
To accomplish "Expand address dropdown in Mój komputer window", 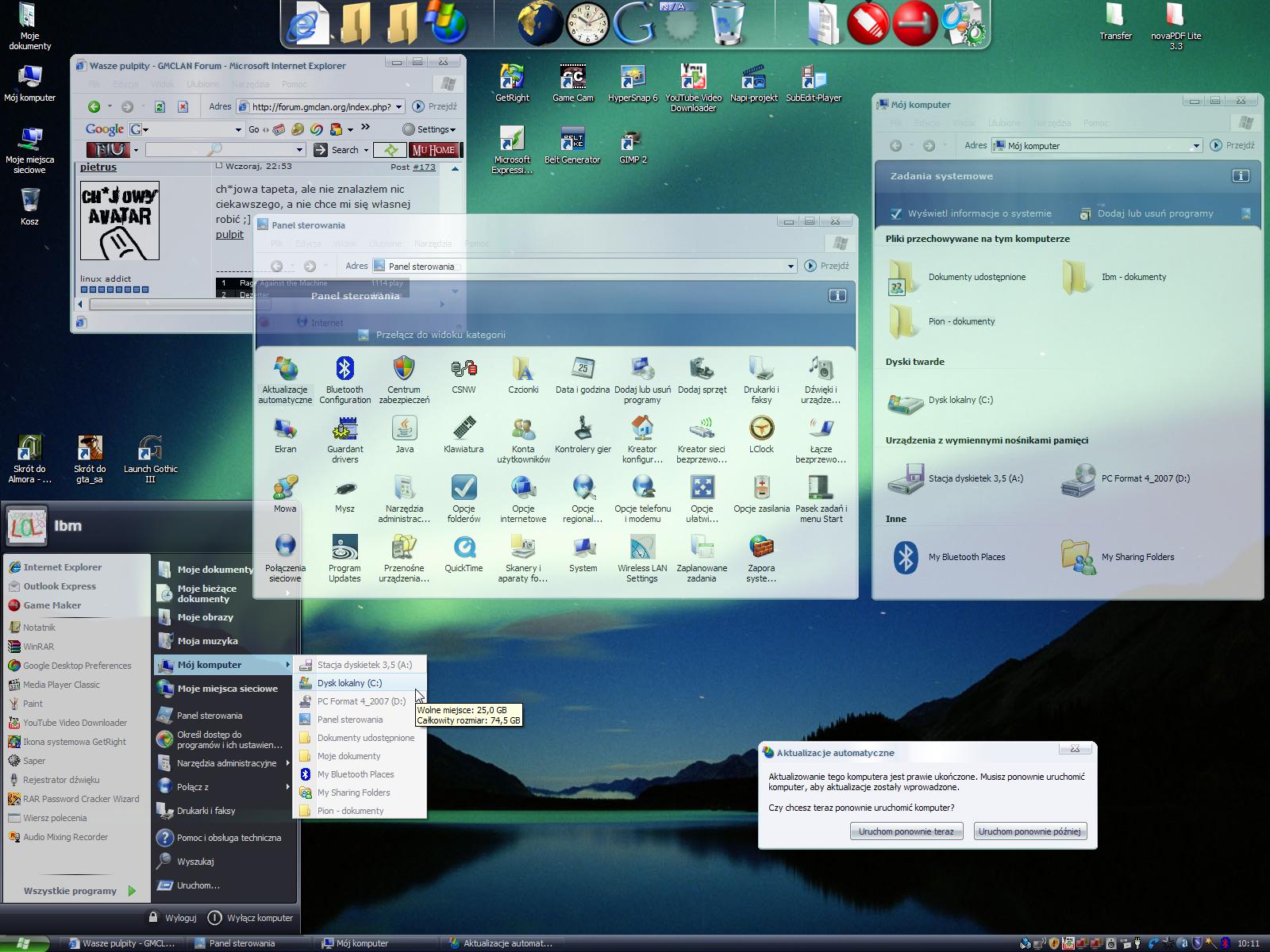I will click(1195, 146).
